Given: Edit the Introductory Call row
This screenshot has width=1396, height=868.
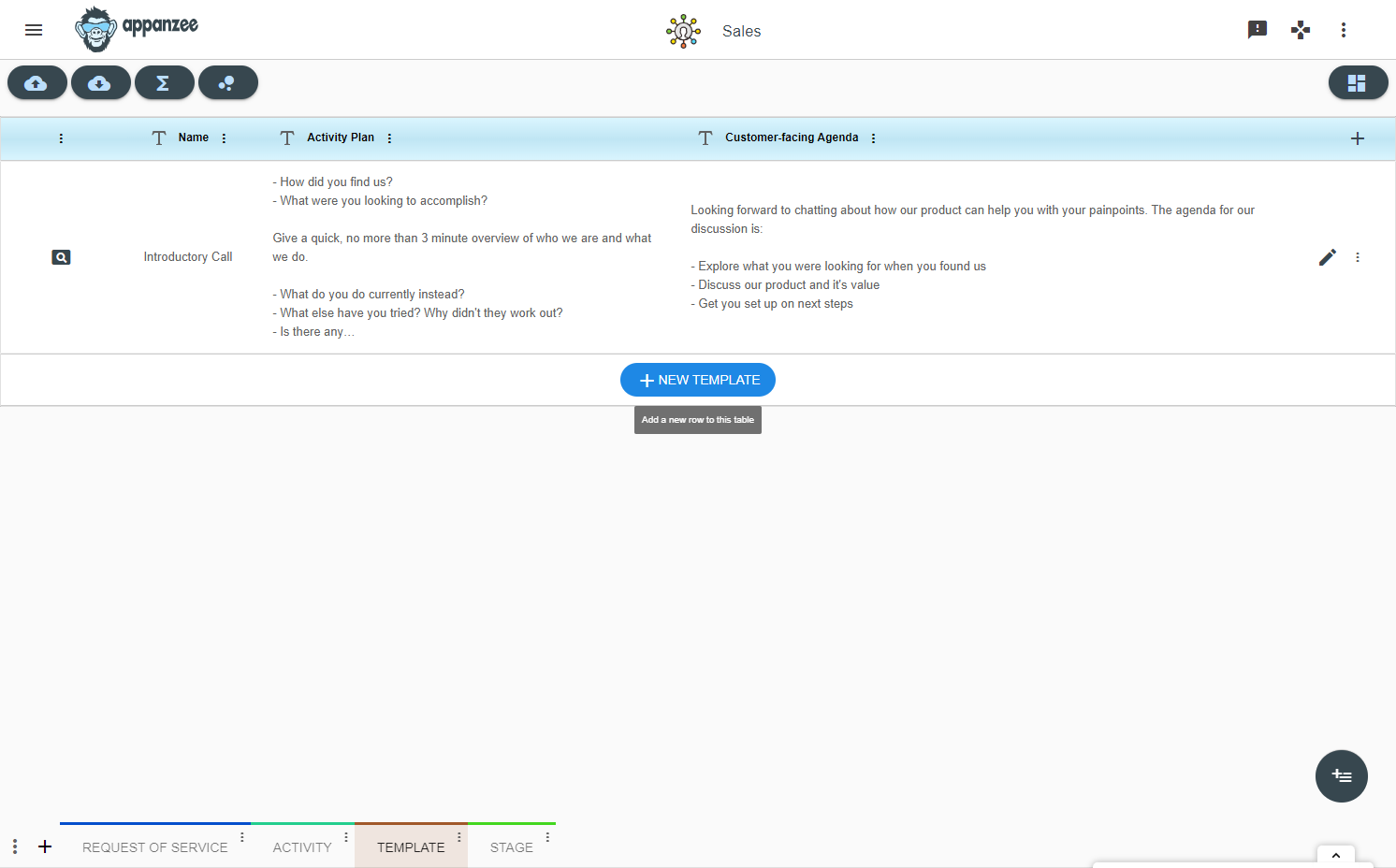Looking at the screenshot, I should click(1328, 257).
